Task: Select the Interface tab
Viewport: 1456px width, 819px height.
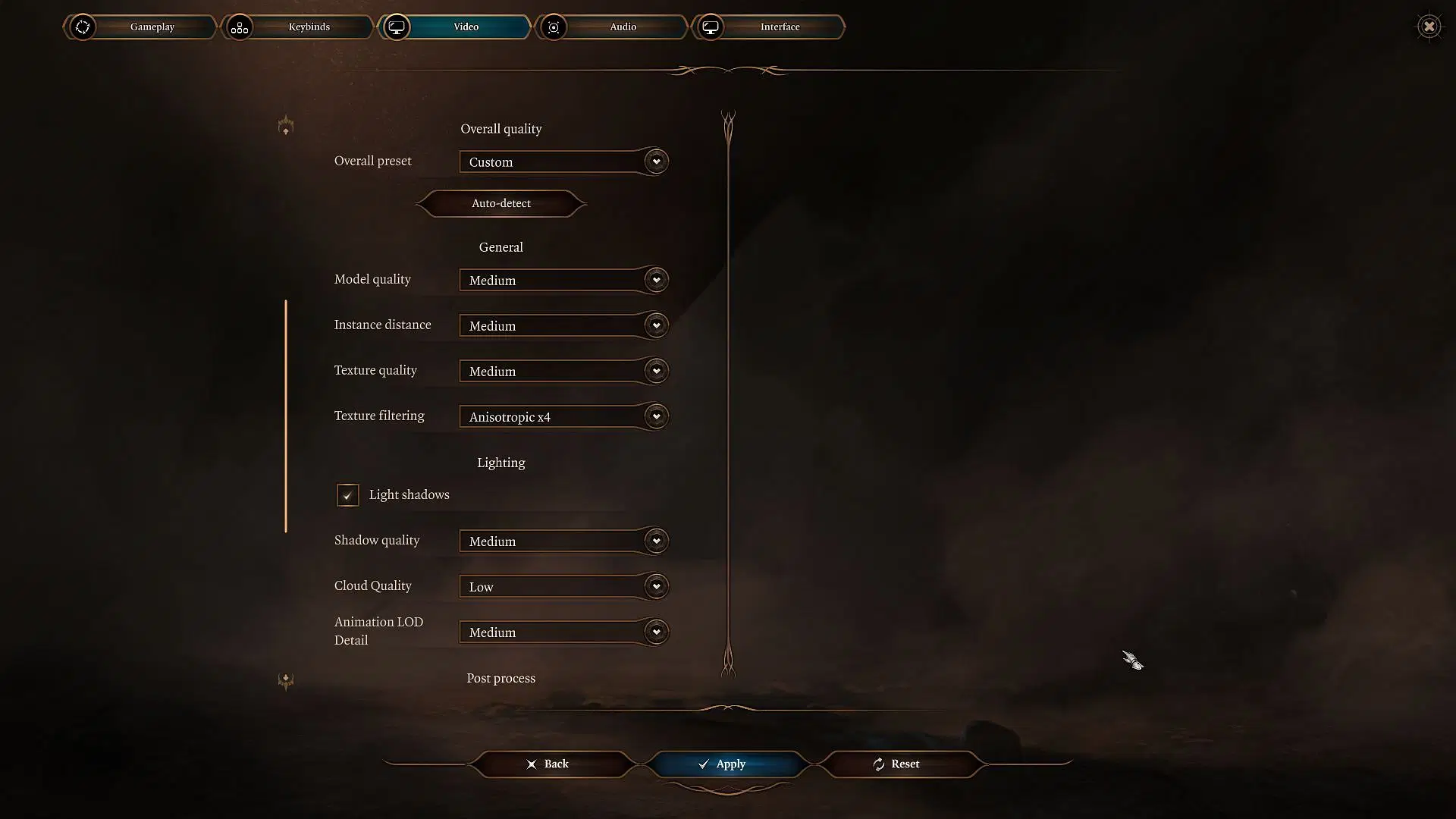Action: click(779, 26)
